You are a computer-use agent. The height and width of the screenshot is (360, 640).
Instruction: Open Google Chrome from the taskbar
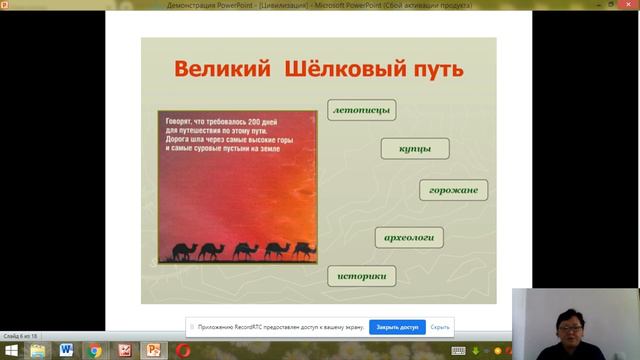pyautogui.click(x=94, y=351)
